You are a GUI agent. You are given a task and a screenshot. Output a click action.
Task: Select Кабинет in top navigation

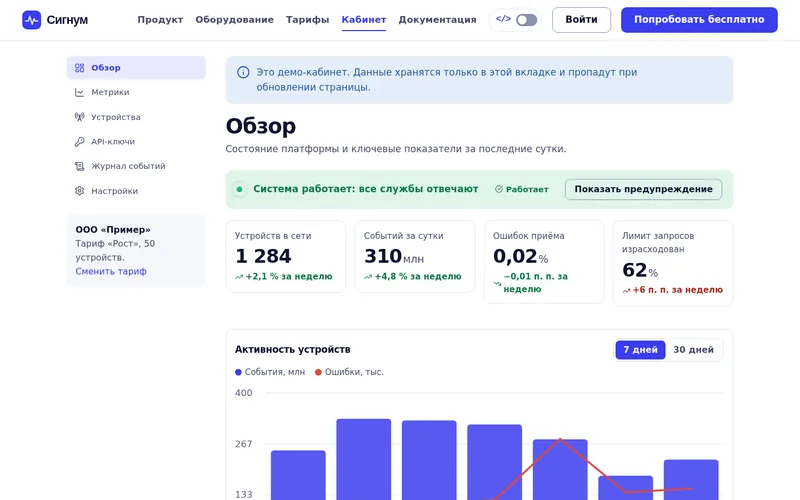(x=364, y=20)
